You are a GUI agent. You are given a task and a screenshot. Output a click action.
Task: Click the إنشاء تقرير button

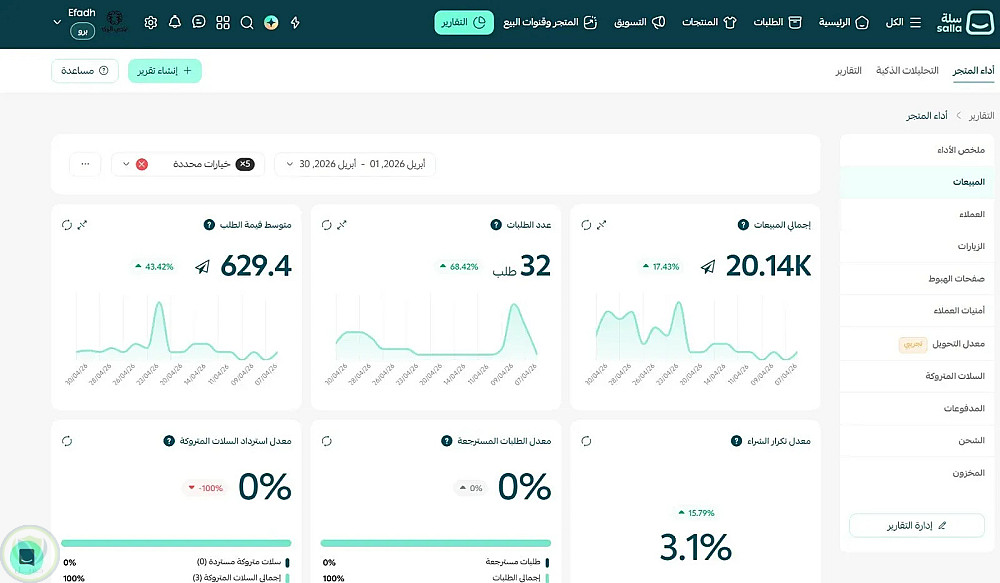165,71
